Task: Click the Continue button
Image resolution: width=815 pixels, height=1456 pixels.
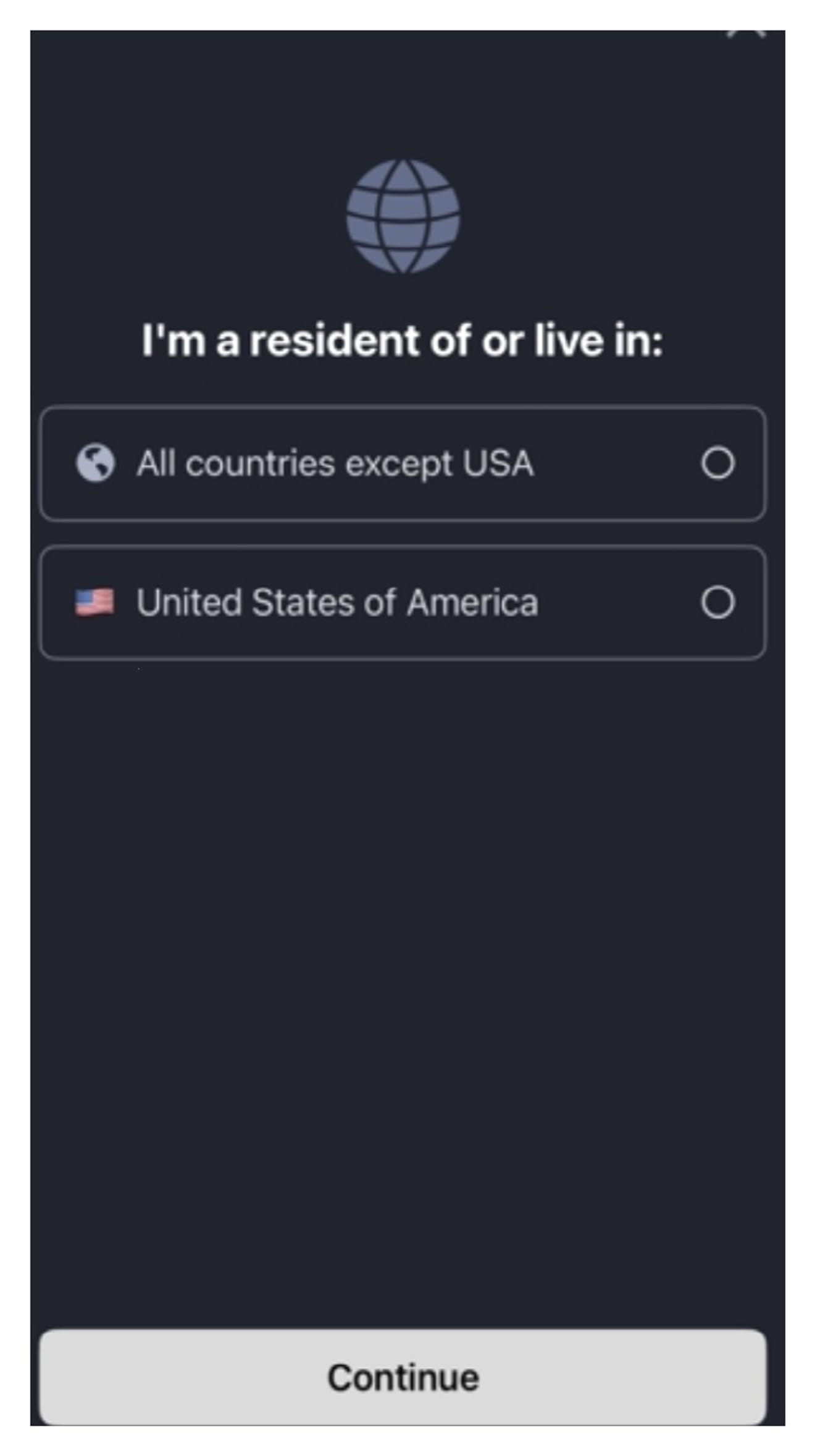Action: click(403, 1377)
